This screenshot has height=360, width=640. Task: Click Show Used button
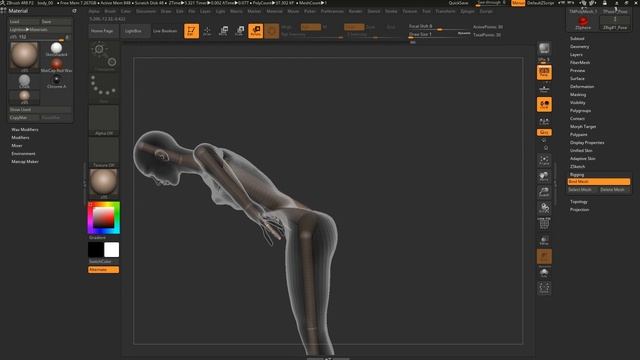[x=40, y=110]
